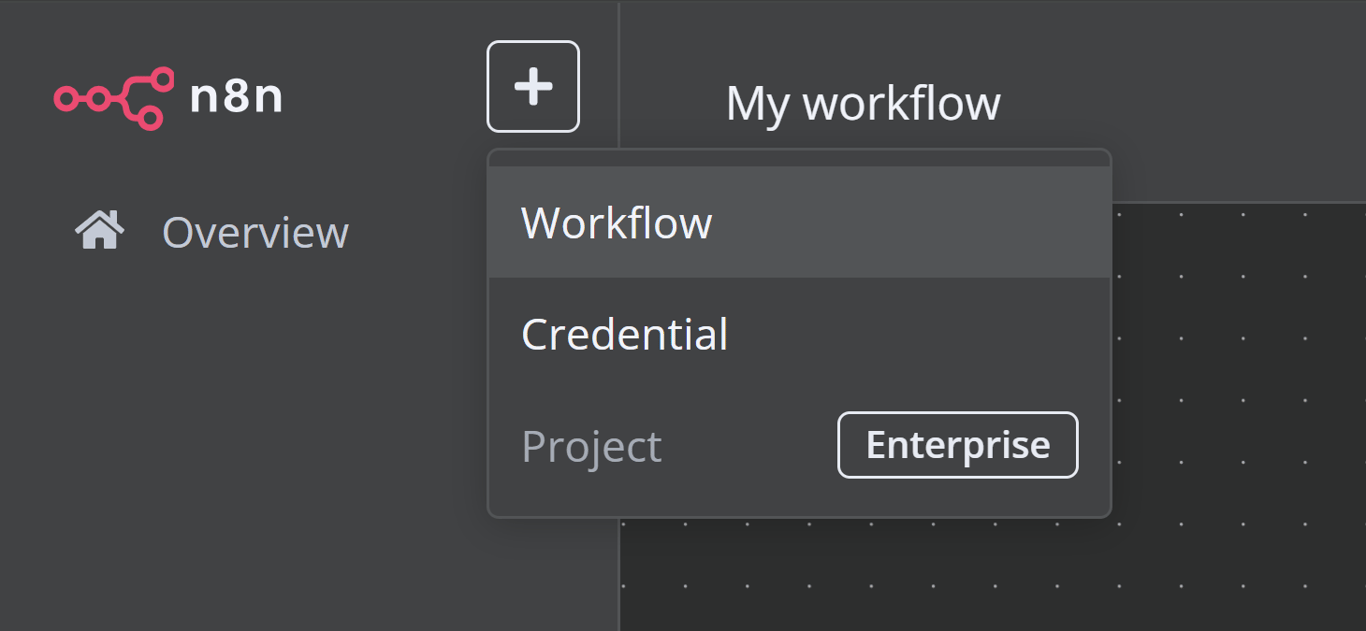
Task: Click the My workflow title to rename
Action: click(864, 101)
